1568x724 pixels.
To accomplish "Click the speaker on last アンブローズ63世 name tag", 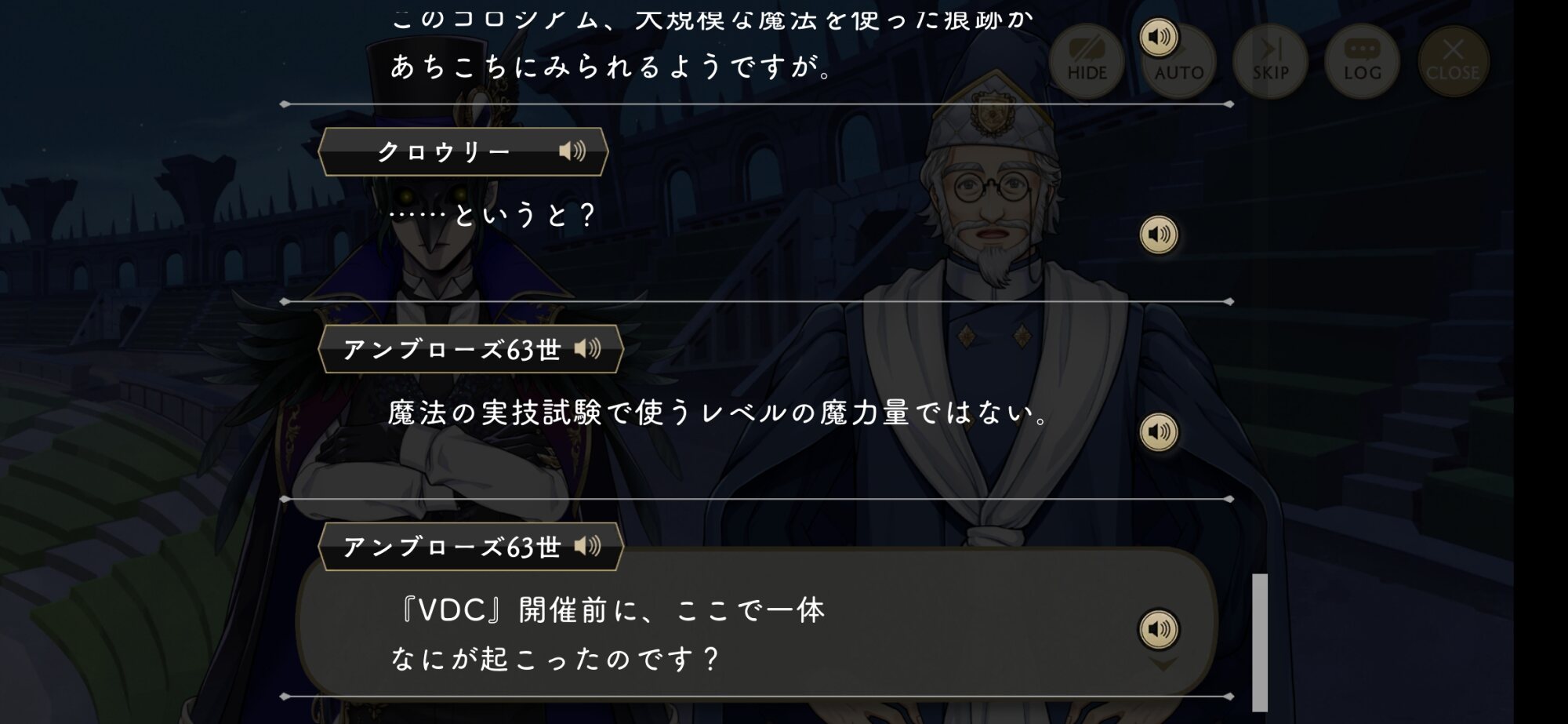I will 588,546.
